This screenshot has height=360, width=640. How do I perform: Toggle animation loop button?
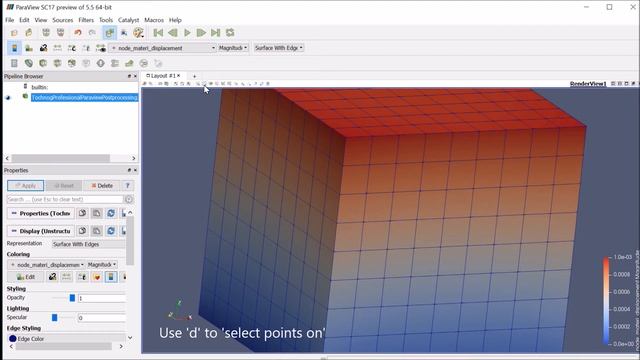click(x=230, y=33)
